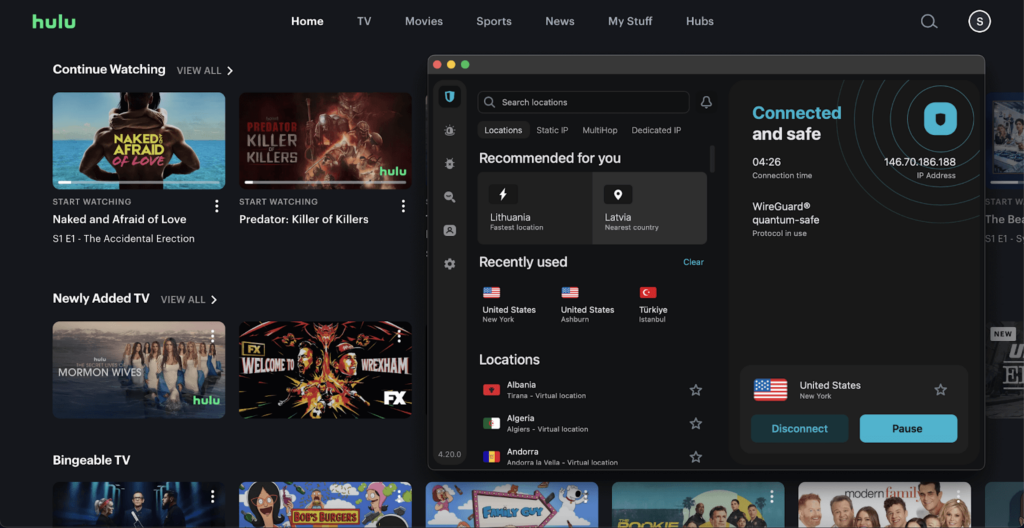
Task: Favorite Albania with its star icon
Action: pyautogui.click(x=696, y=390)
